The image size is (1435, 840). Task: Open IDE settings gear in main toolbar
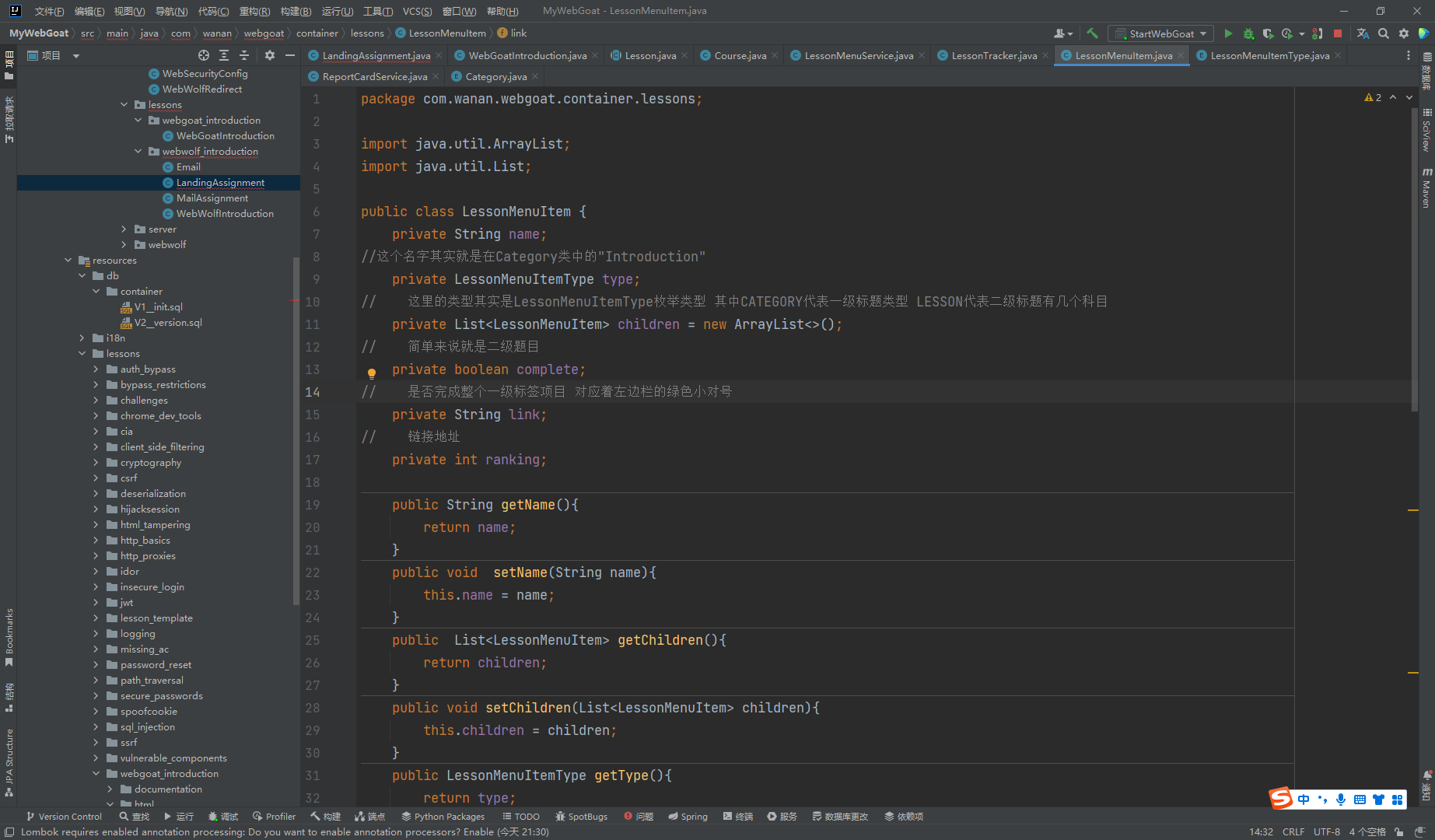click(1403, 33)
